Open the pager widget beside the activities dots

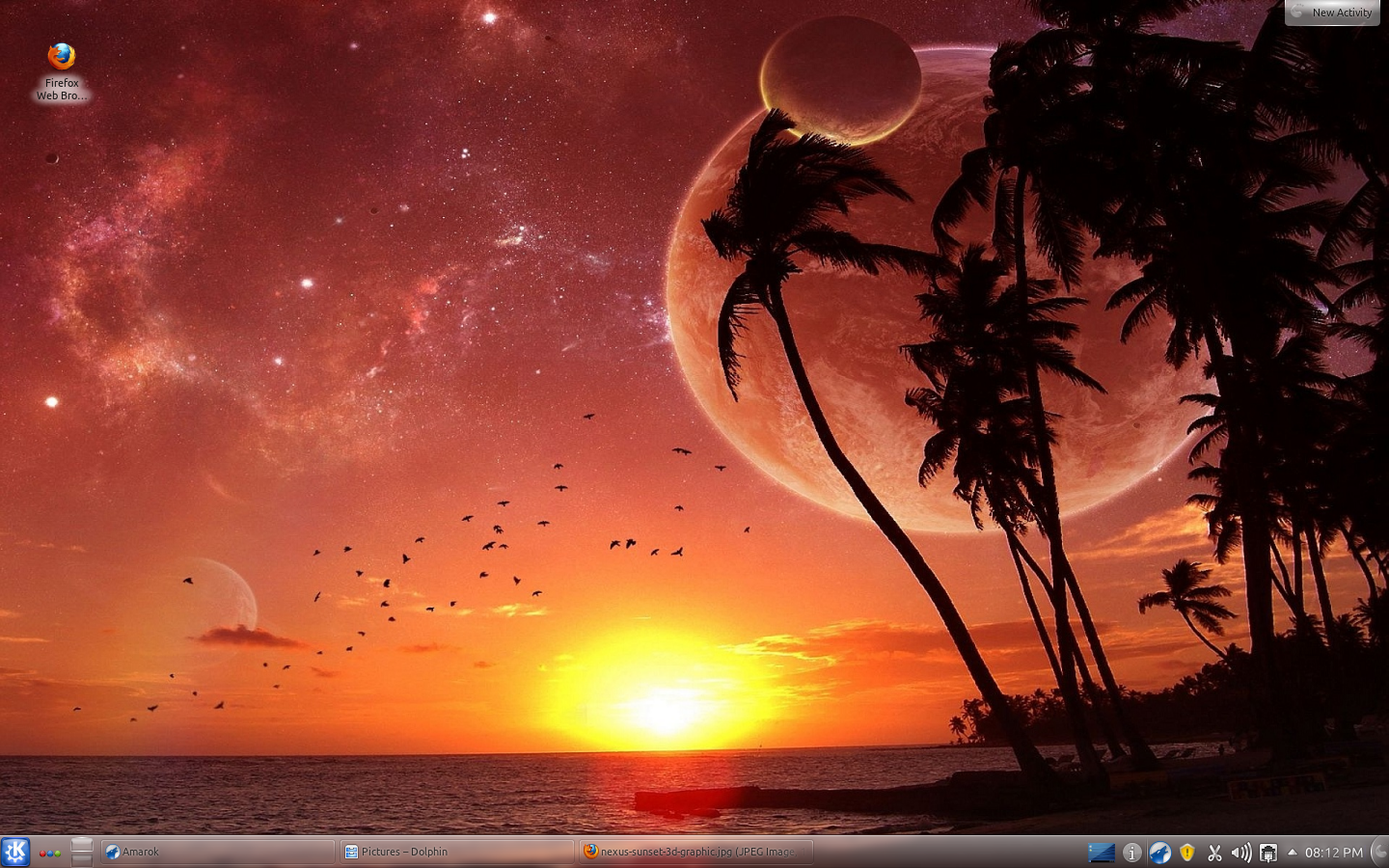(x=82, y=852)
